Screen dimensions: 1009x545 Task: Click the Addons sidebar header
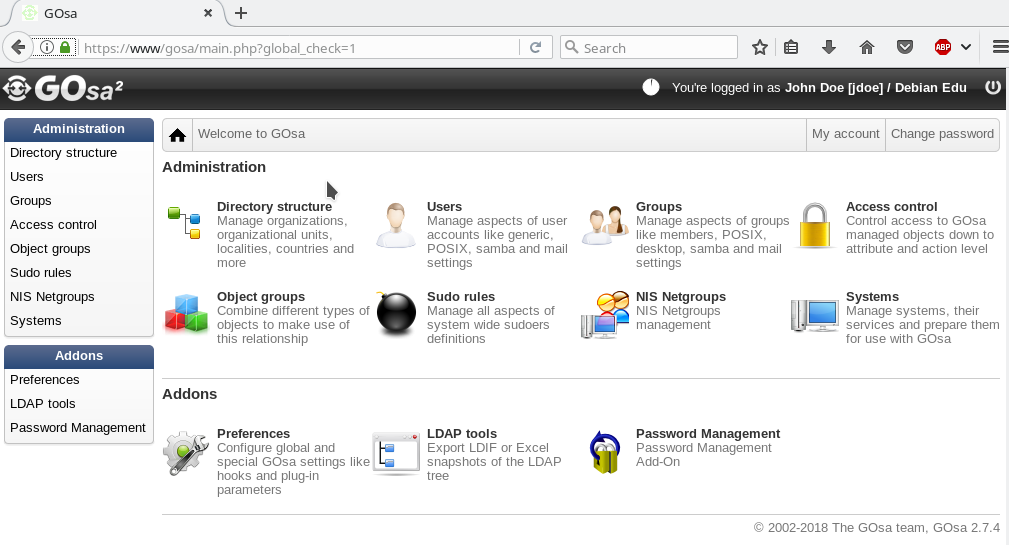[x=79, y=356]
